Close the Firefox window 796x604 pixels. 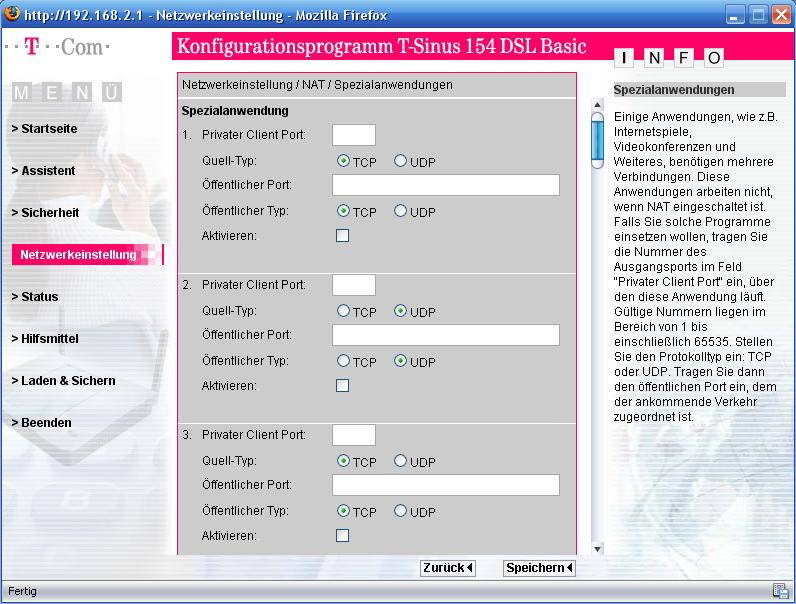(x=782, y=15)
